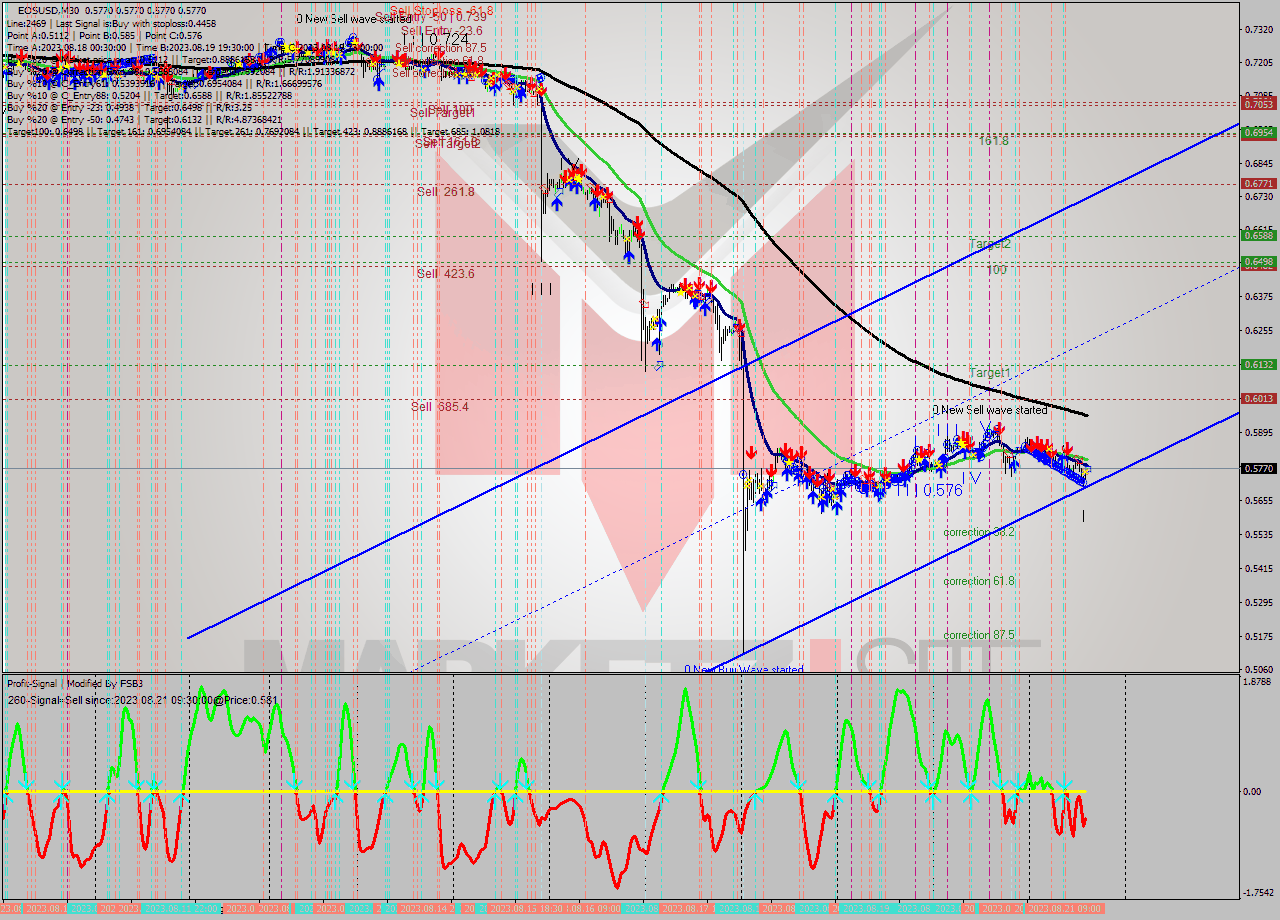Screen dimensions: 1280x920
Task: Click the green 0.6498 price tag
Action: click(x=1257, y=262)
